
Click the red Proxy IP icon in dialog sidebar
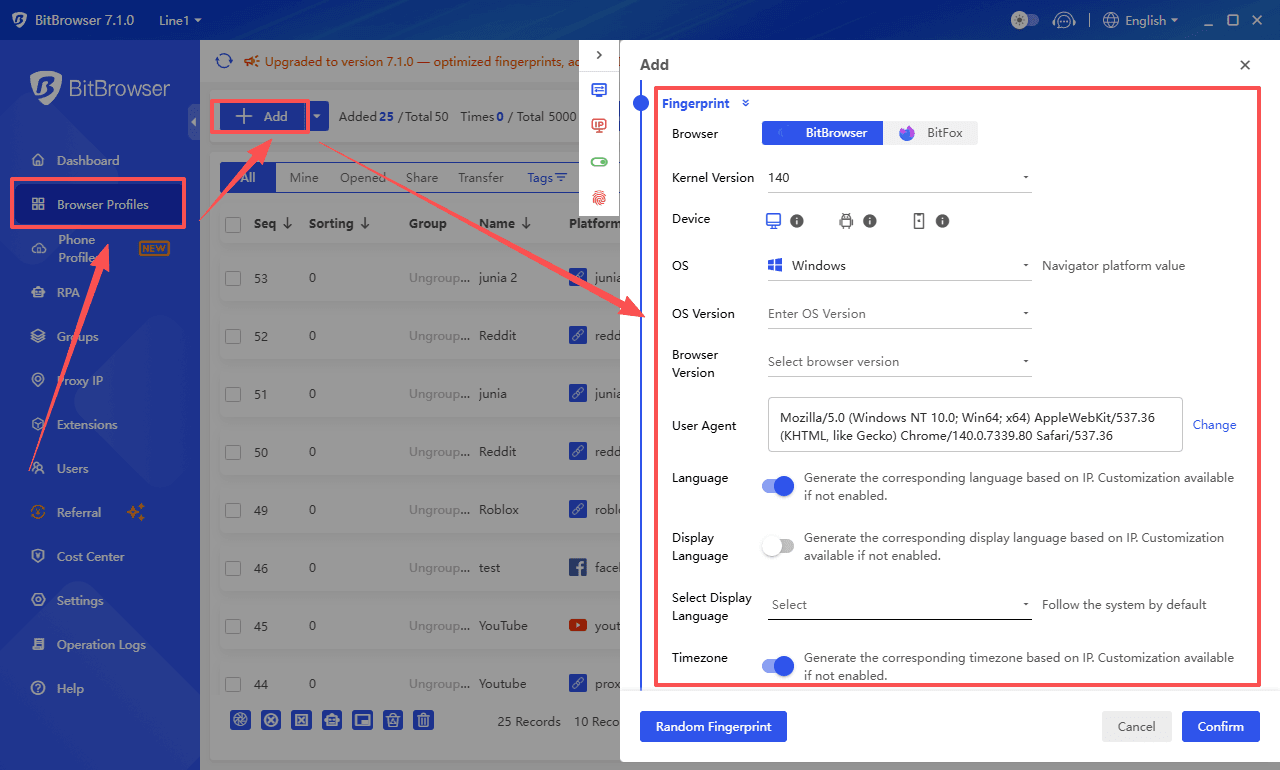(x=599, y=125)
